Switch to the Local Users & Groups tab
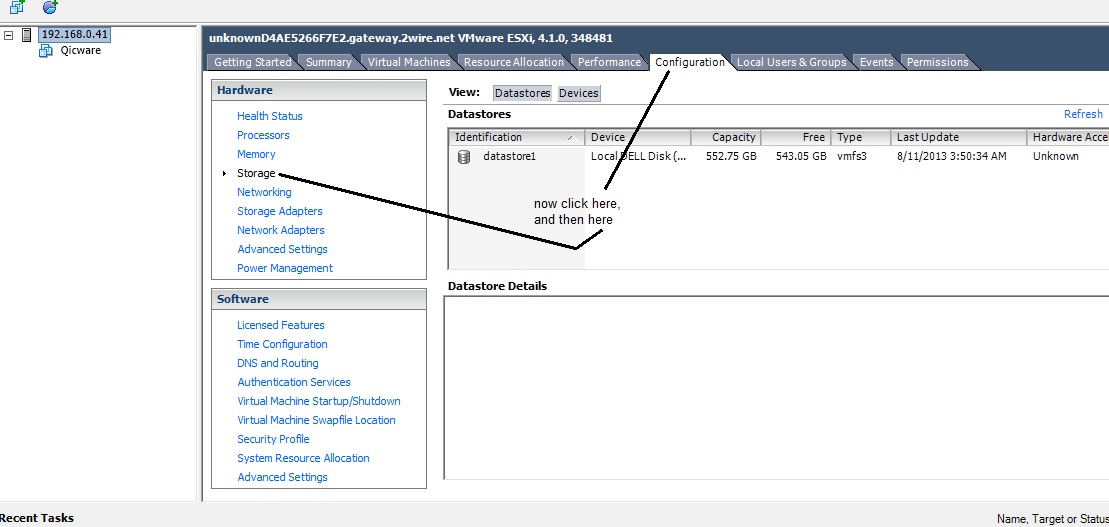 tap(791, 62)
